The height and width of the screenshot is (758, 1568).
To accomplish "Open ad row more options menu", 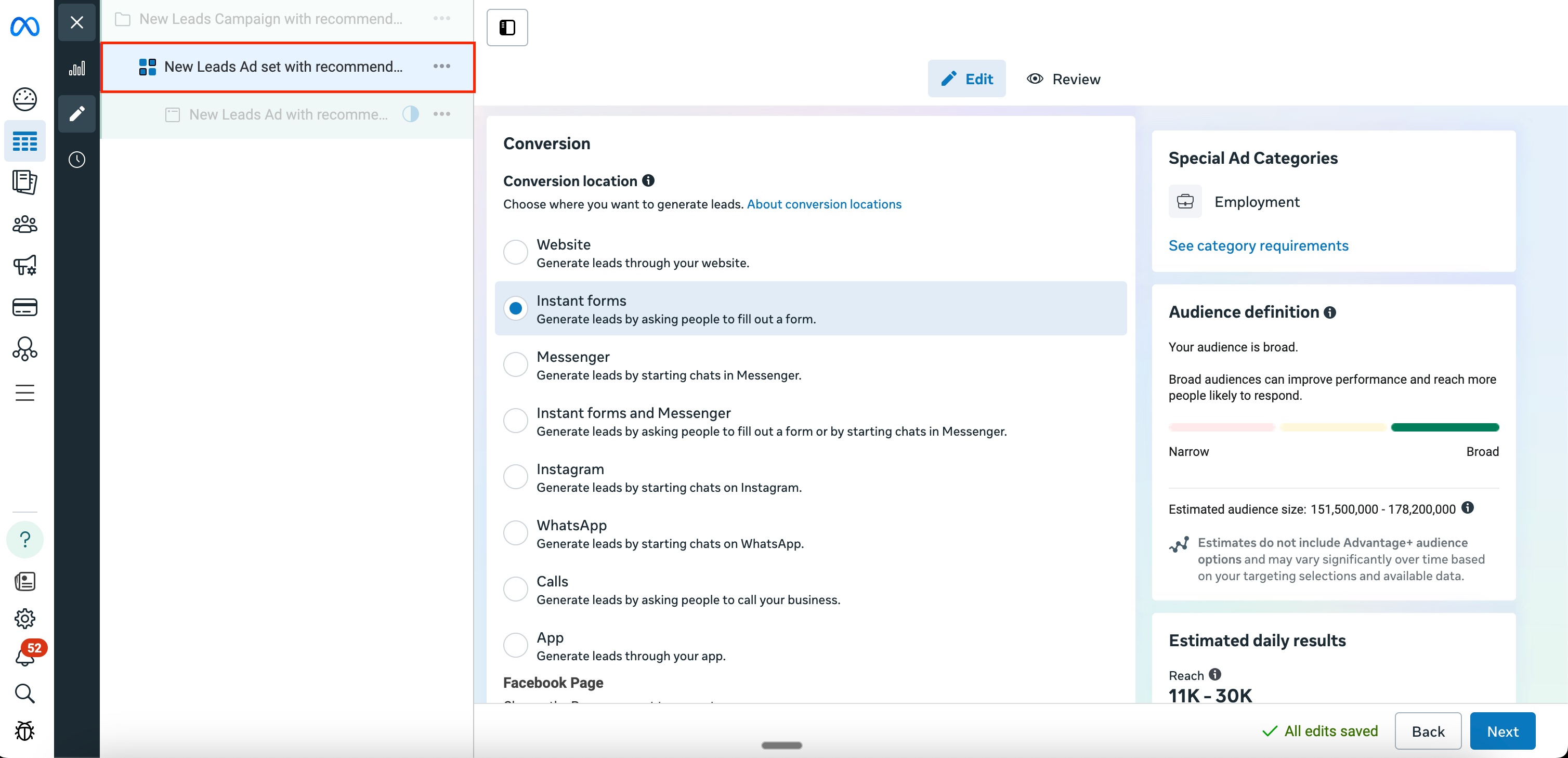I will tap(442, 114).
